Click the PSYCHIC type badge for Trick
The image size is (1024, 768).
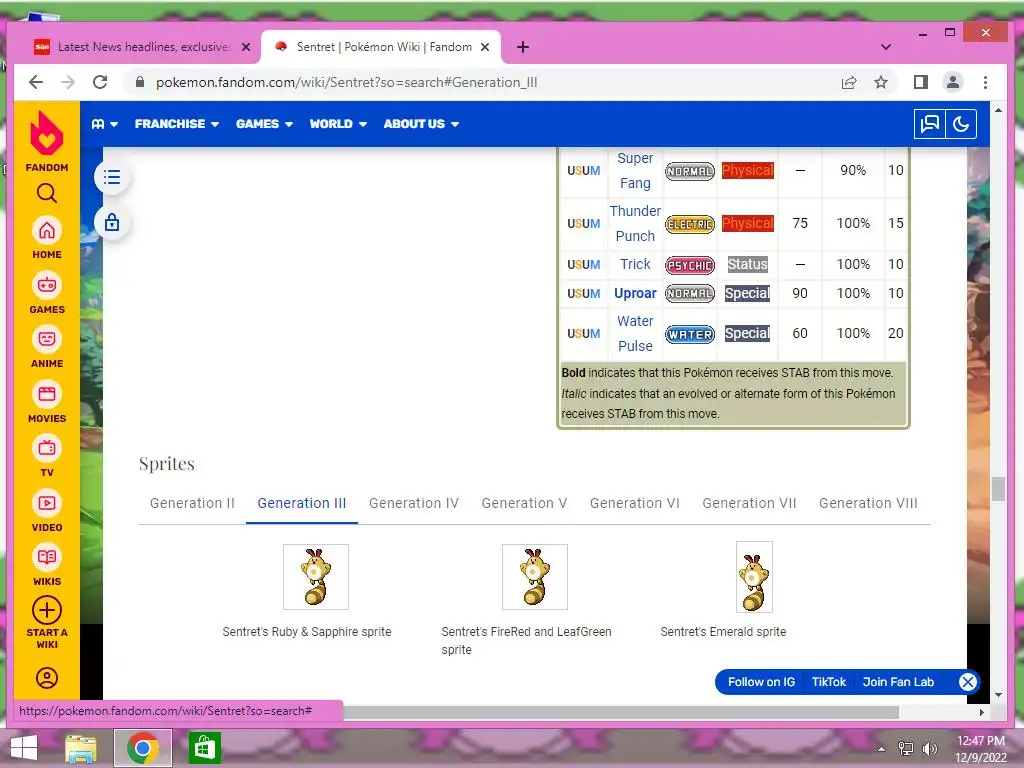[690, 265]
